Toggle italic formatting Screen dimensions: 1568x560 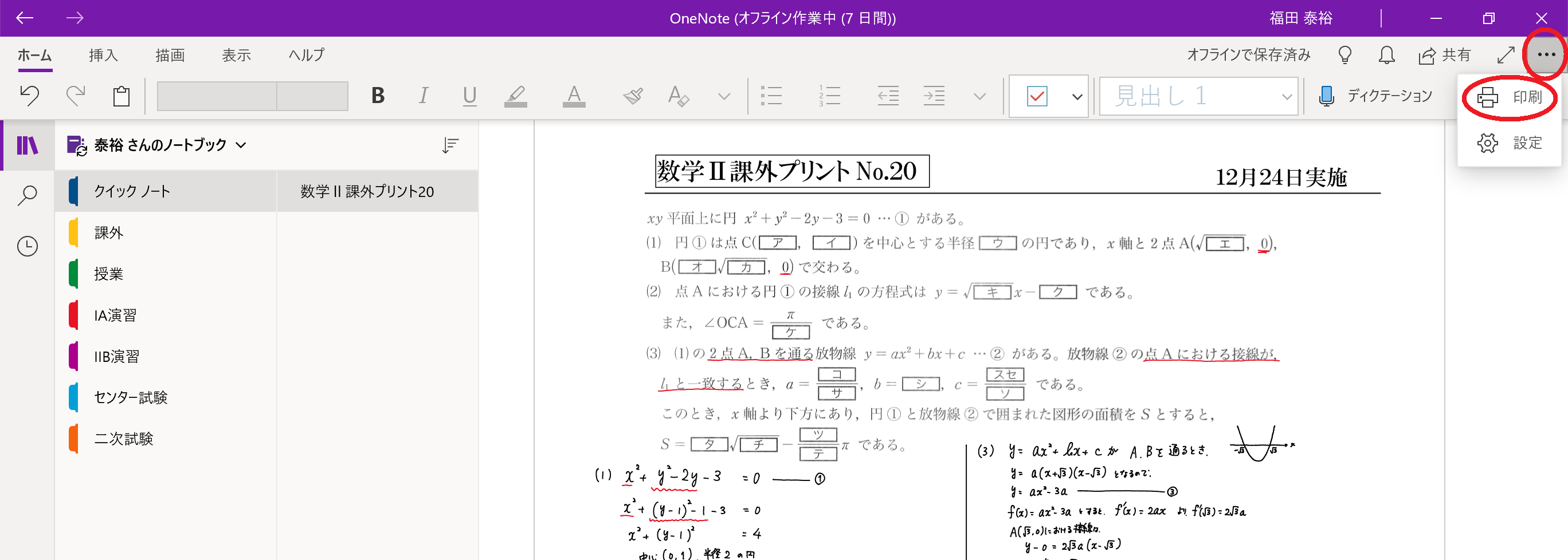tap(423, 96)
